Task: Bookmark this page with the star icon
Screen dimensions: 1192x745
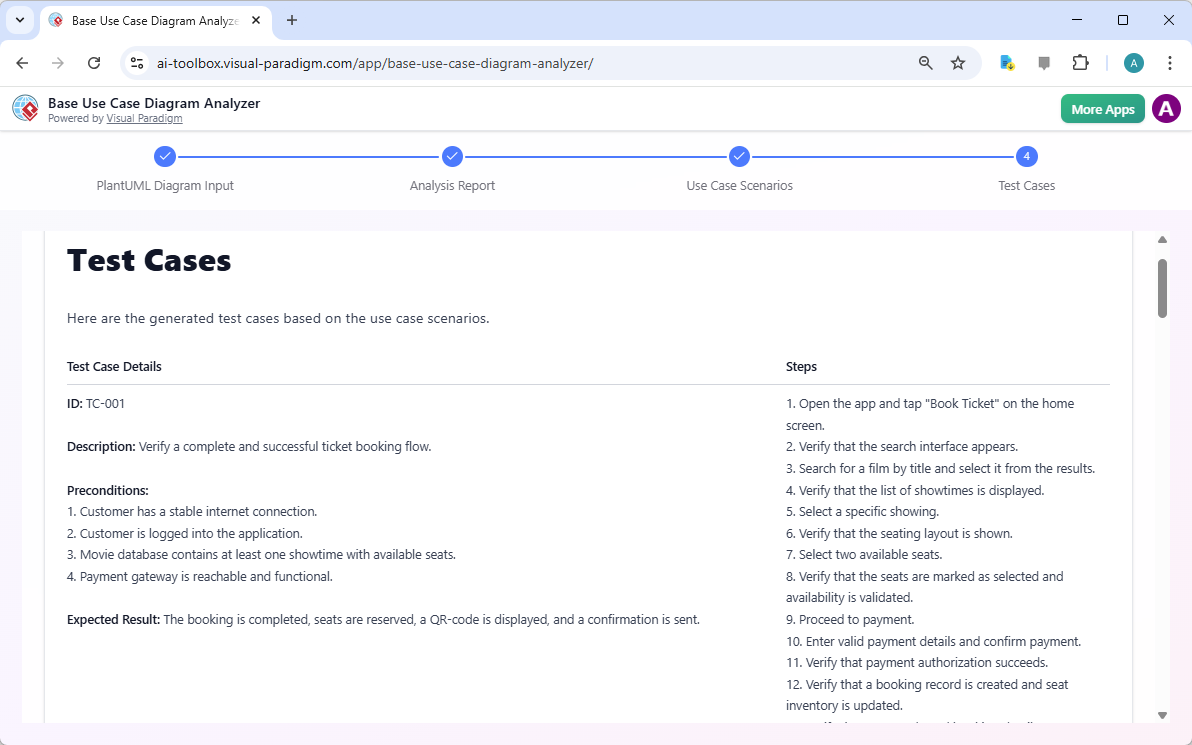Action: click(958, 62)
